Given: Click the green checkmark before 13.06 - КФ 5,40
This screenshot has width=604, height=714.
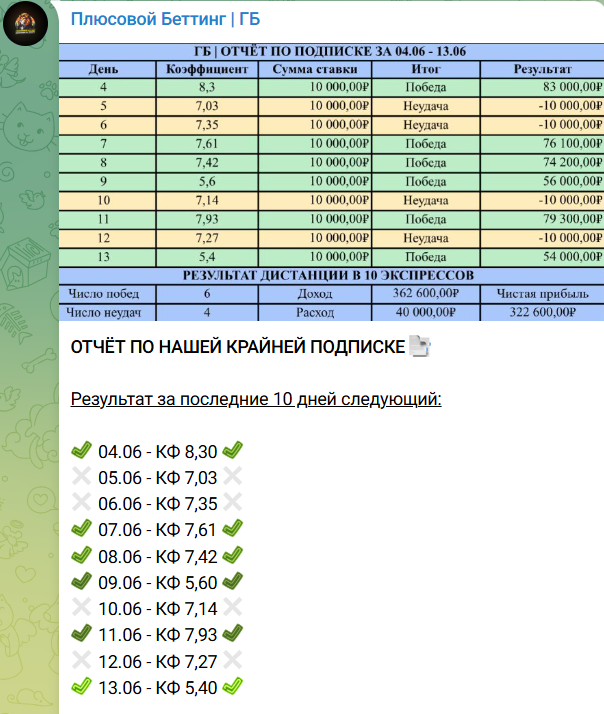Looking at the screenshot, I should click(x=82, y=686).
